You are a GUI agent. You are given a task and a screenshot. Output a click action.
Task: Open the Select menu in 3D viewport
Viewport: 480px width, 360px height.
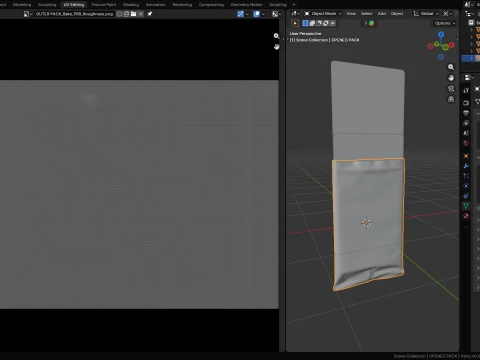pyautogui.click(x=366, y=14)
